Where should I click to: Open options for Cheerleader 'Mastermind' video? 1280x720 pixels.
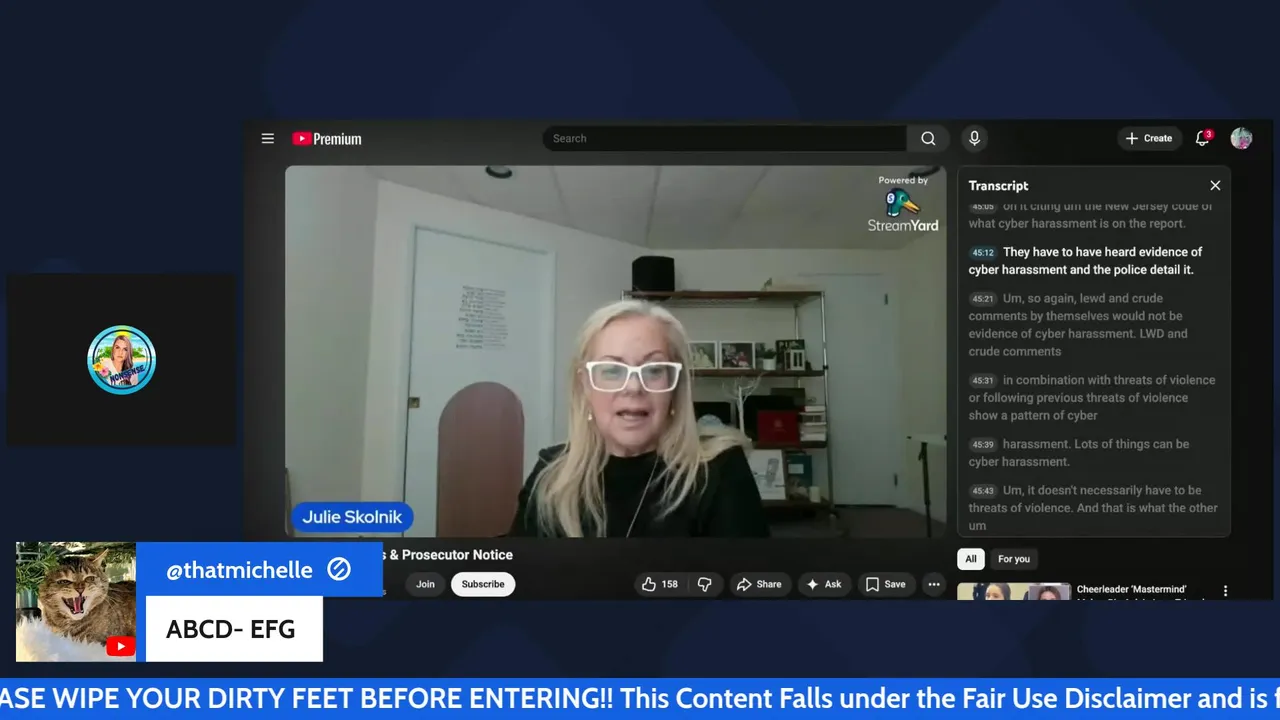tap(1225, 591)
